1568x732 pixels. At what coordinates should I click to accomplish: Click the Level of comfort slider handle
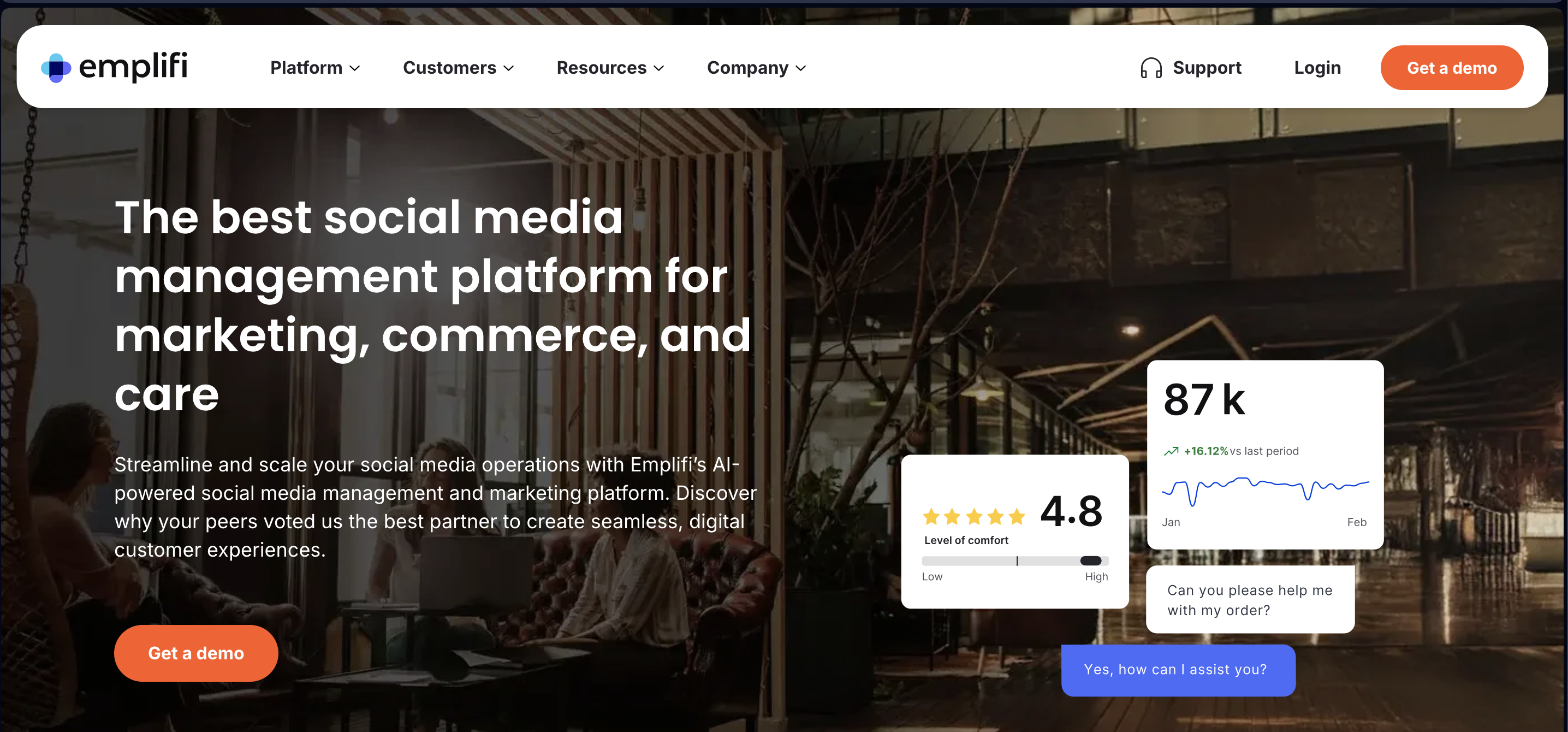pos(1090,560)
